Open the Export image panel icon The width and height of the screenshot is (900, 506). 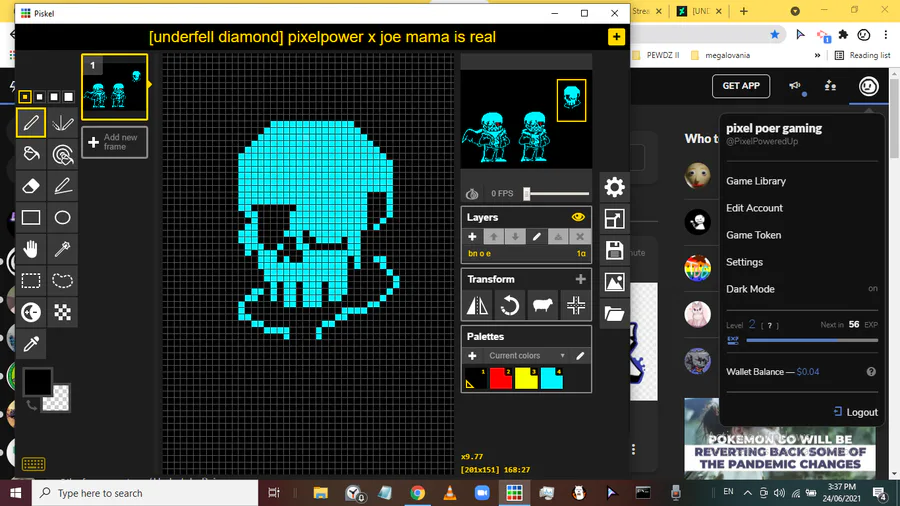tap(614, 282)
